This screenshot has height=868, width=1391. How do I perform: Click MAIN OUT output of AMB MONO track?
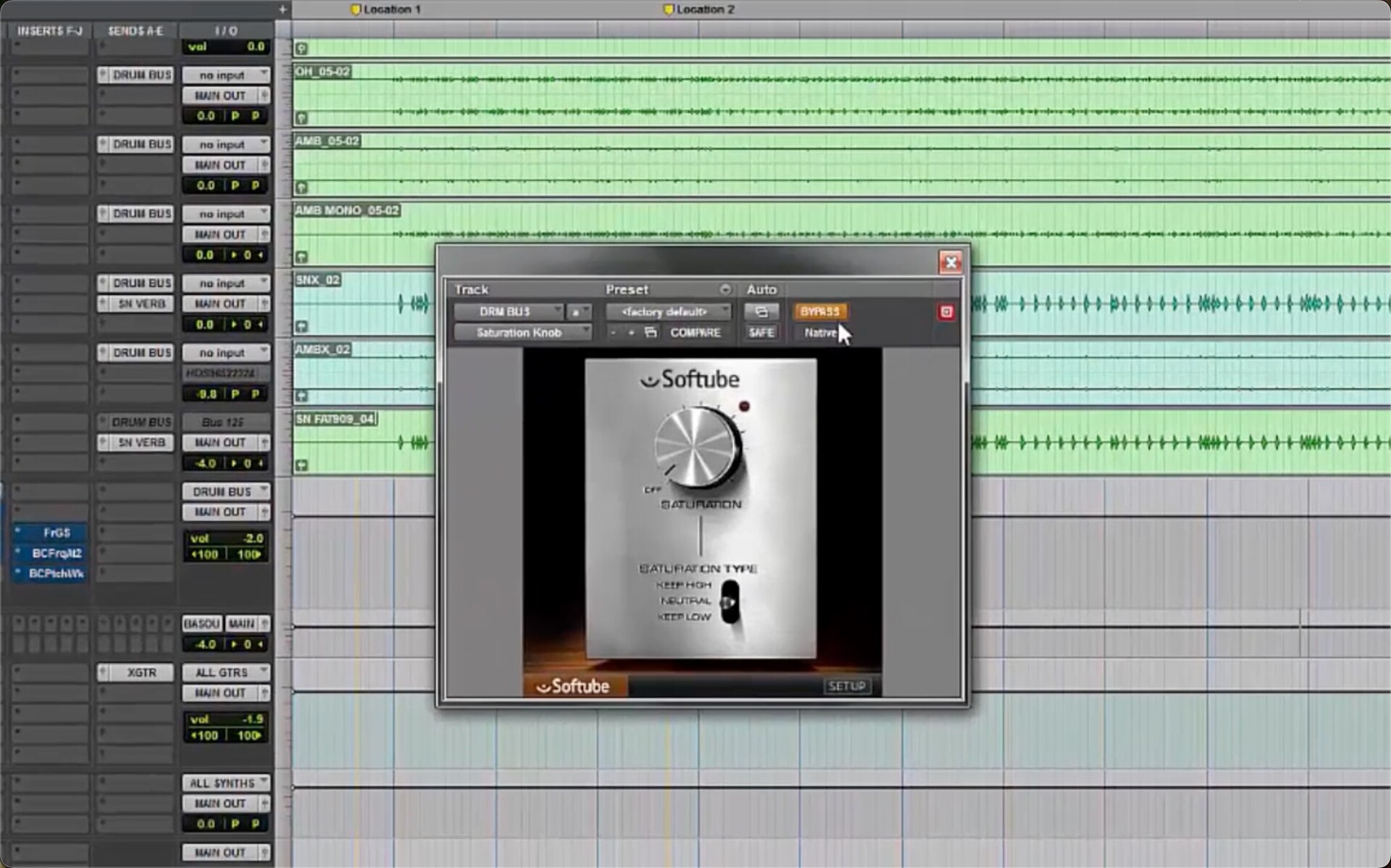(x=220, y=235)
